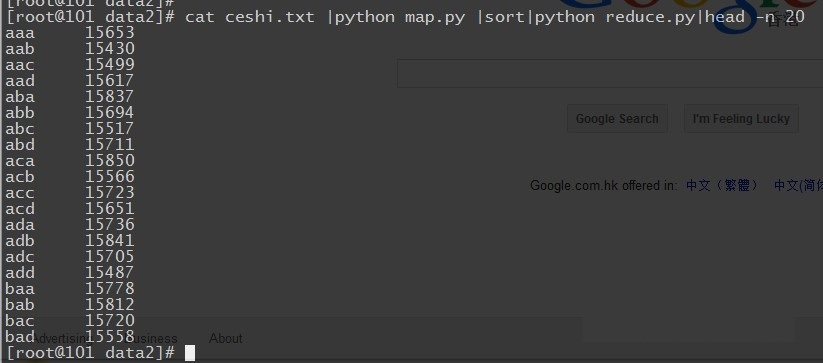Click 'reduce.py' in the command line
This screenshot has height=363, width=823.
click(650, 18)
